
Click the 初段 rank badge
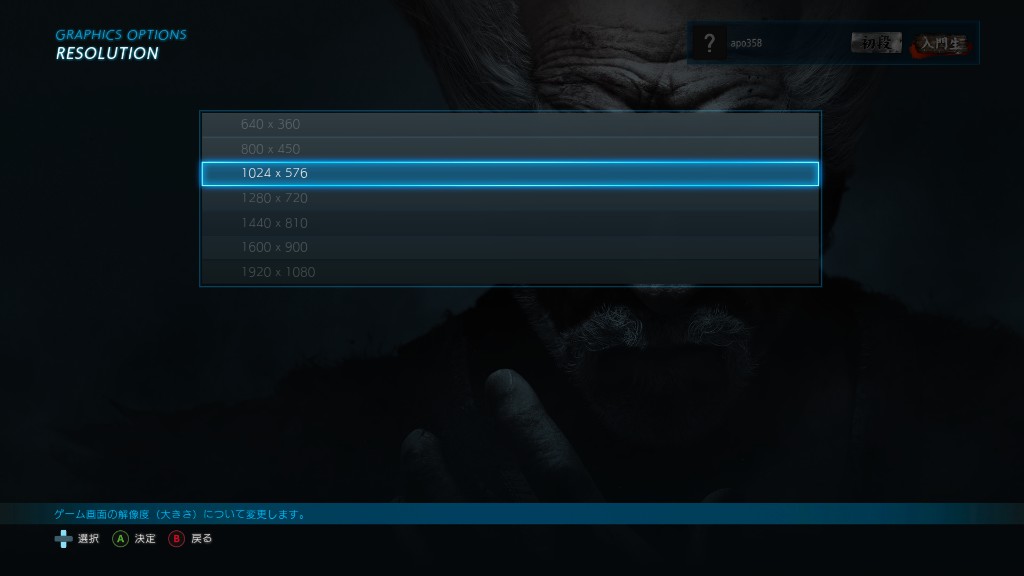(x=876, y=43)
